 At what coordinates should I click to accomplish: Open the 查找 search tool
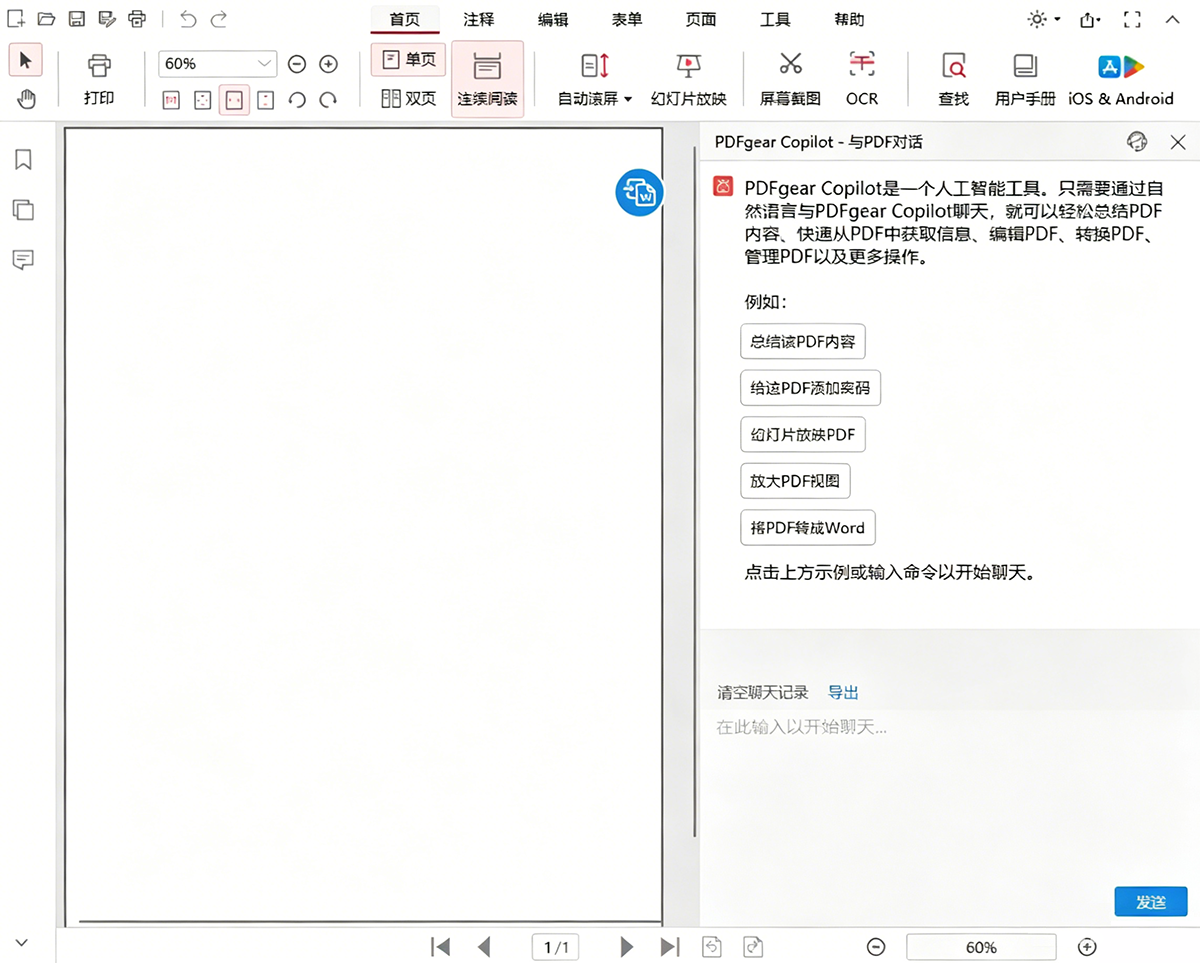(x=953, y=79)
